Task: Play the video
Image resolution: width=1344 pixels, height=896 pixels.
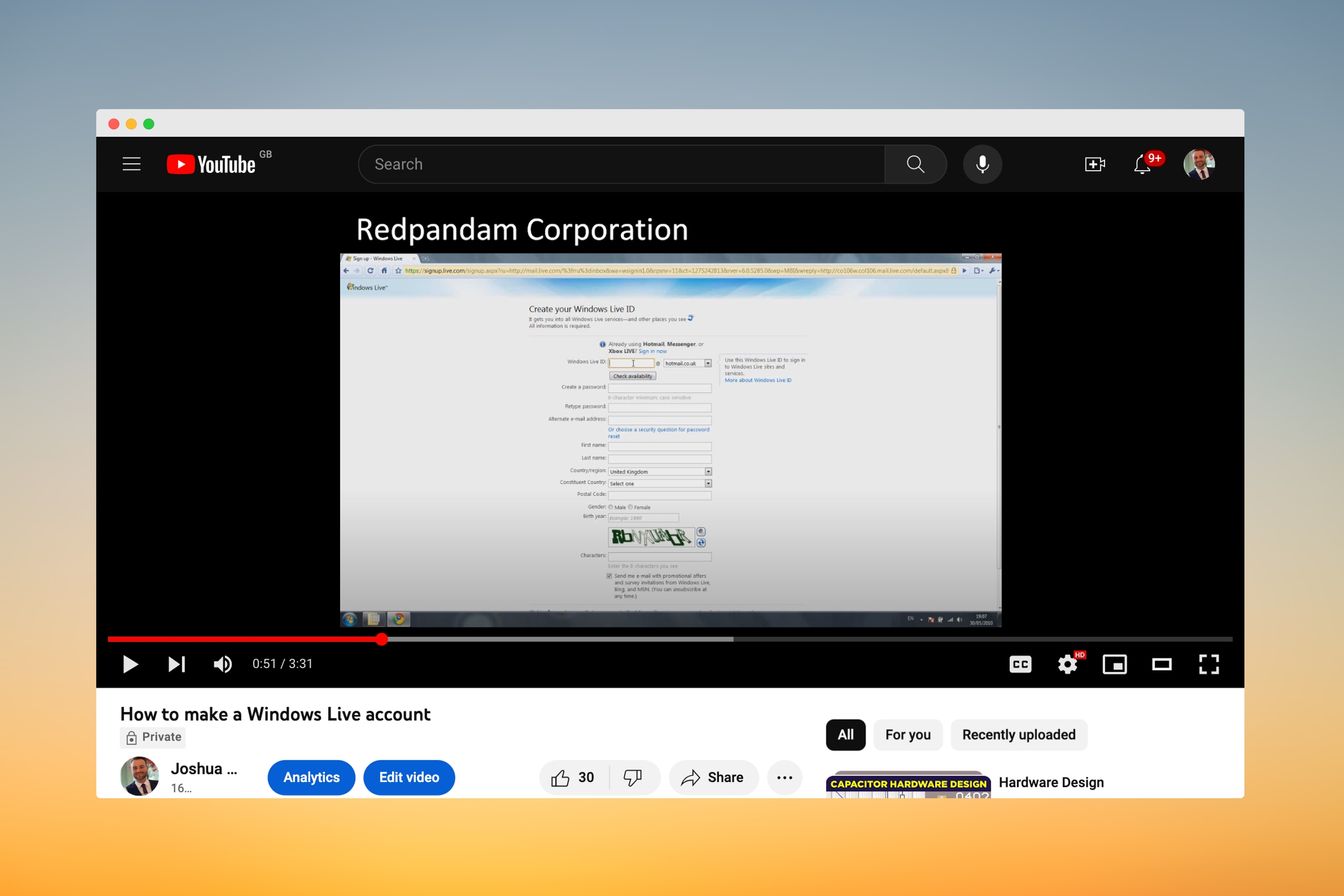Action: pos(130,664)
